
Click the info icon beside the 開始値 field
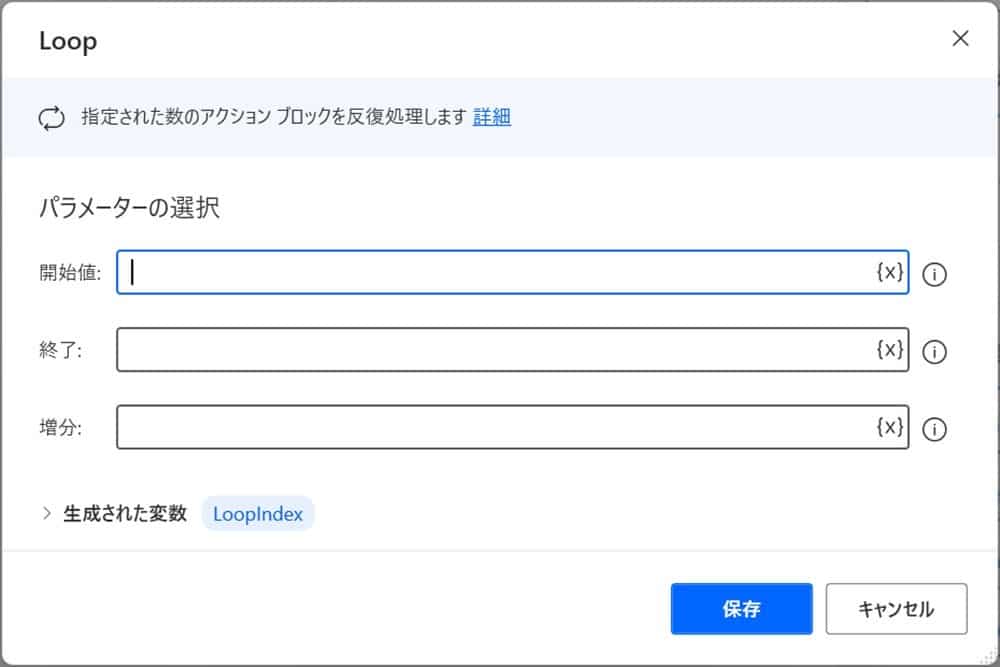934,274
